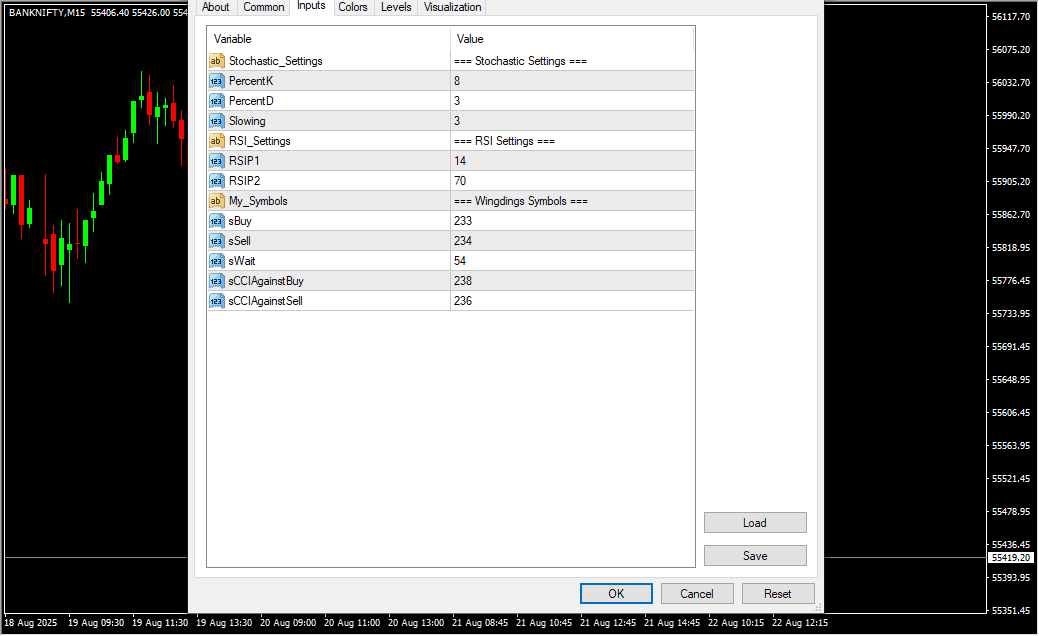Save current inputs to a file
Image resolution: width=1039 pixels, height=636 pixels.
click(x=754, y=556)
